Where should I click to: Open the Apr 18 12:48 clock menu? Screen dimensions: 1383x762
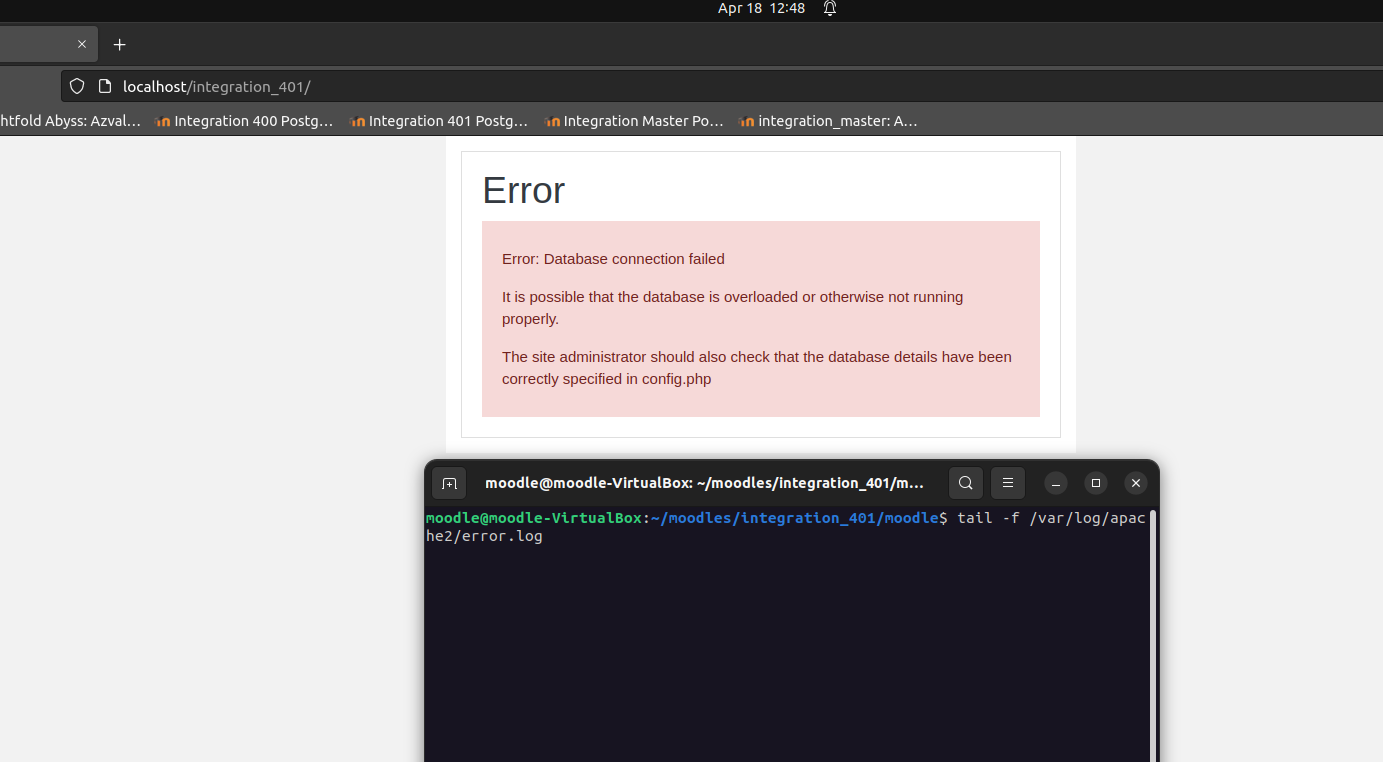(x=761, y=8)
